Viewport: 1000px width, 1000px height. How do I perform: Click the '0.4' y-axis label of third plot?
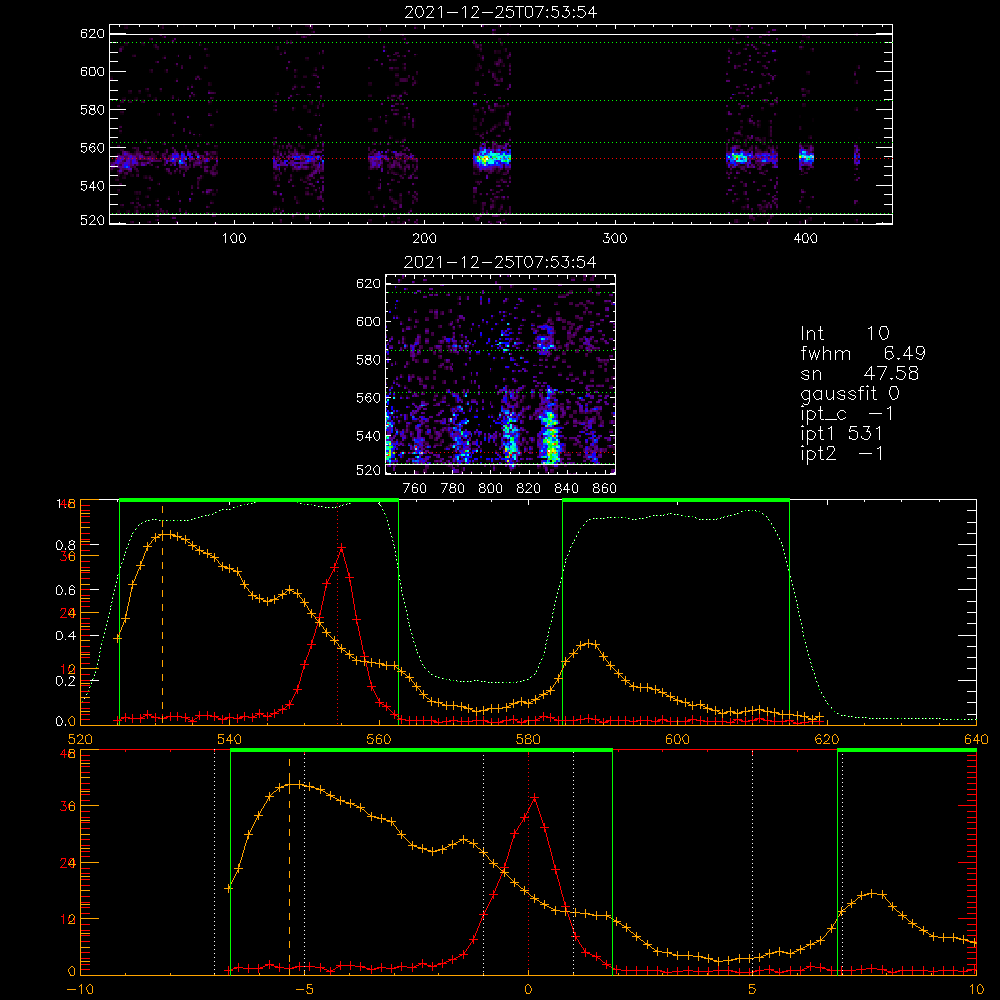tap(65, 635)
